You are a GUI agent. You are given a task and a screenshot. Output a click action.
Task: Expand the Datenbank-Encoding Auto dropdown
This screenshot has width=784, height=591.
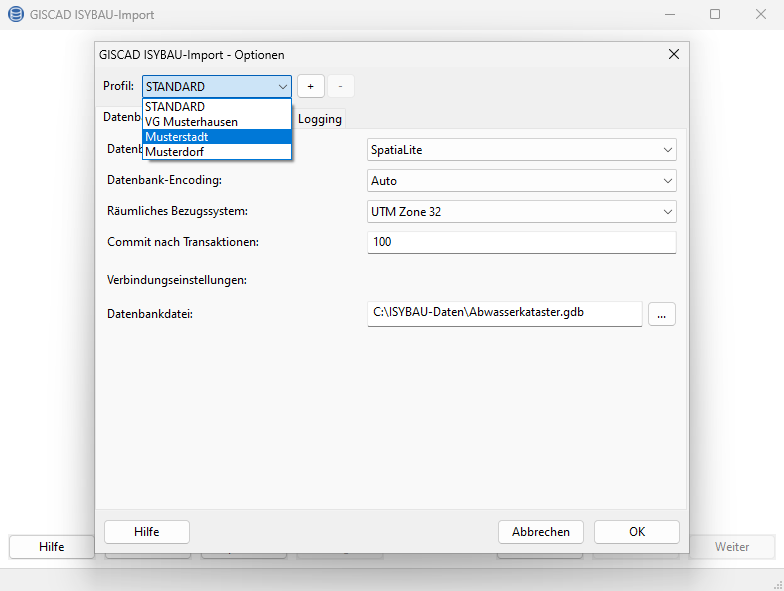point(522,181)
